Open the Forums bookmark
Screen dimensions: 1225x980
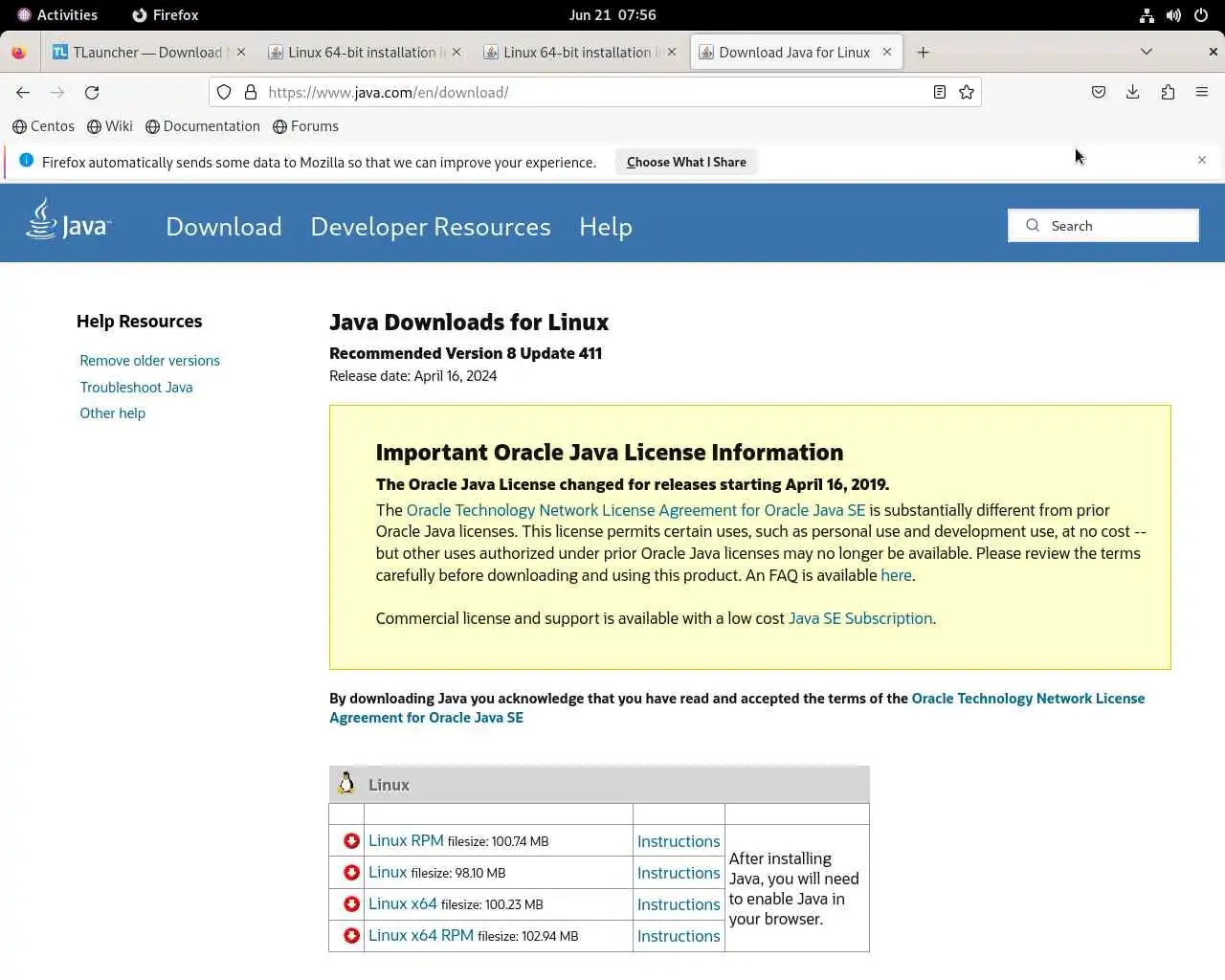pos(305,126)
